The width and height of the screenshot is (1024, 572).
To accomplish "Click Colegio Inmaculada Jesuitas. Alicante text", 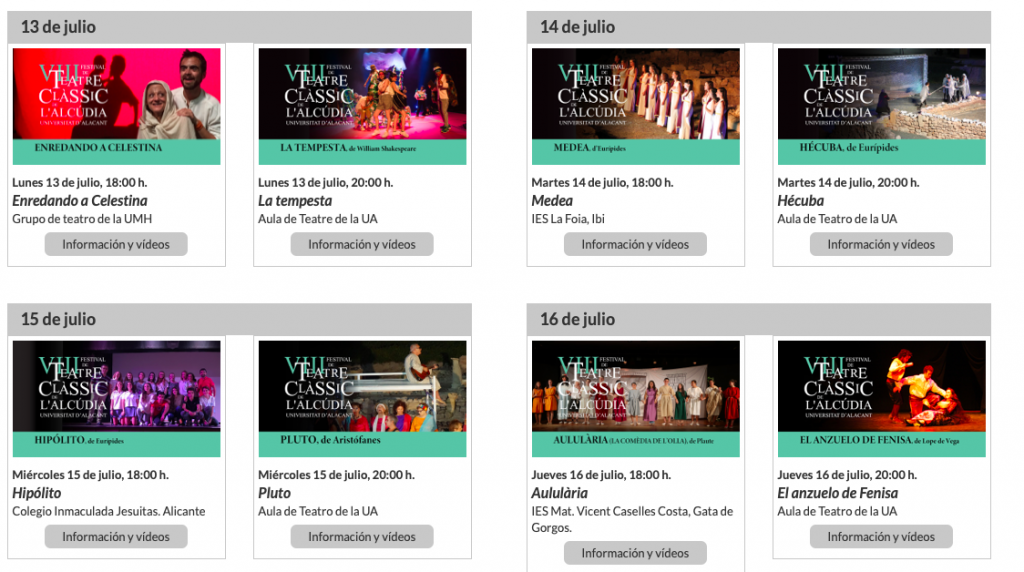I will [x=108, y=511].
